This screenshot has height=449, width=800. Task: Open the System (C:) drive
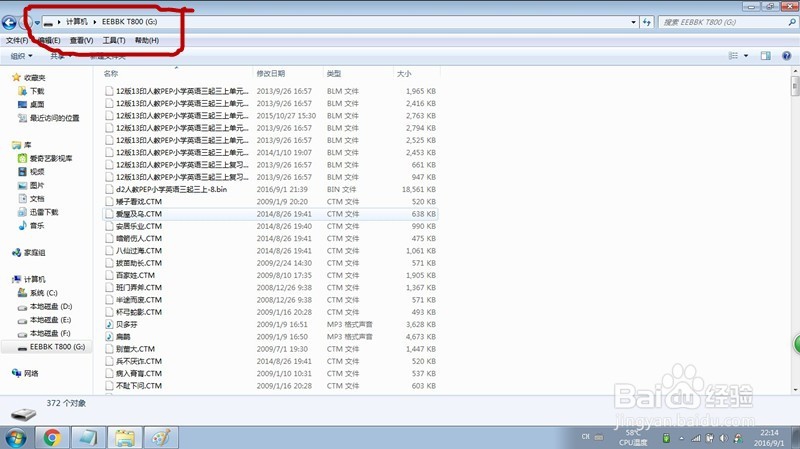[37, 293]
